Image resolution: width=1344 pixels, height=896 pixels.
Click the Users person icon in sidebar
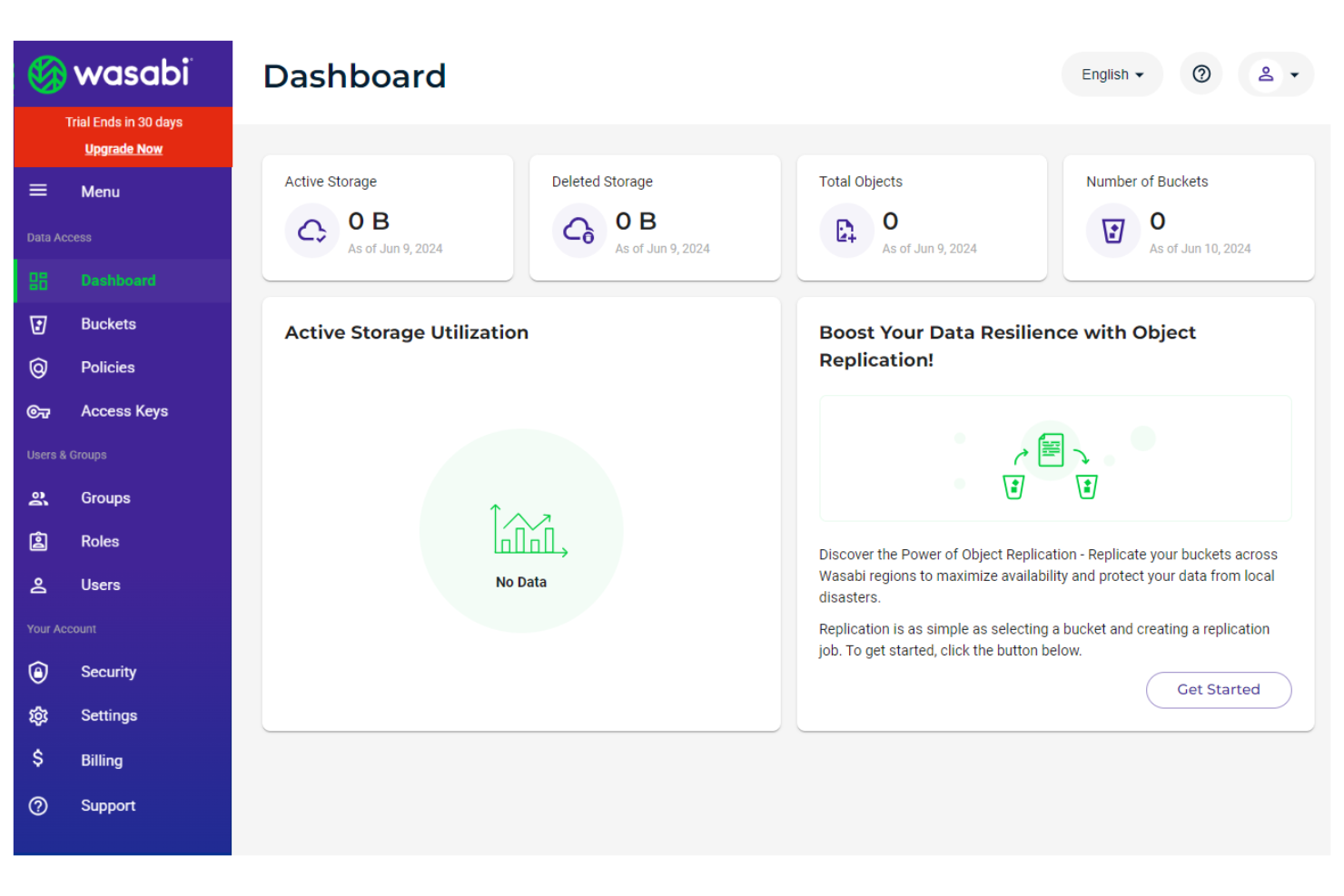[38, 586]
